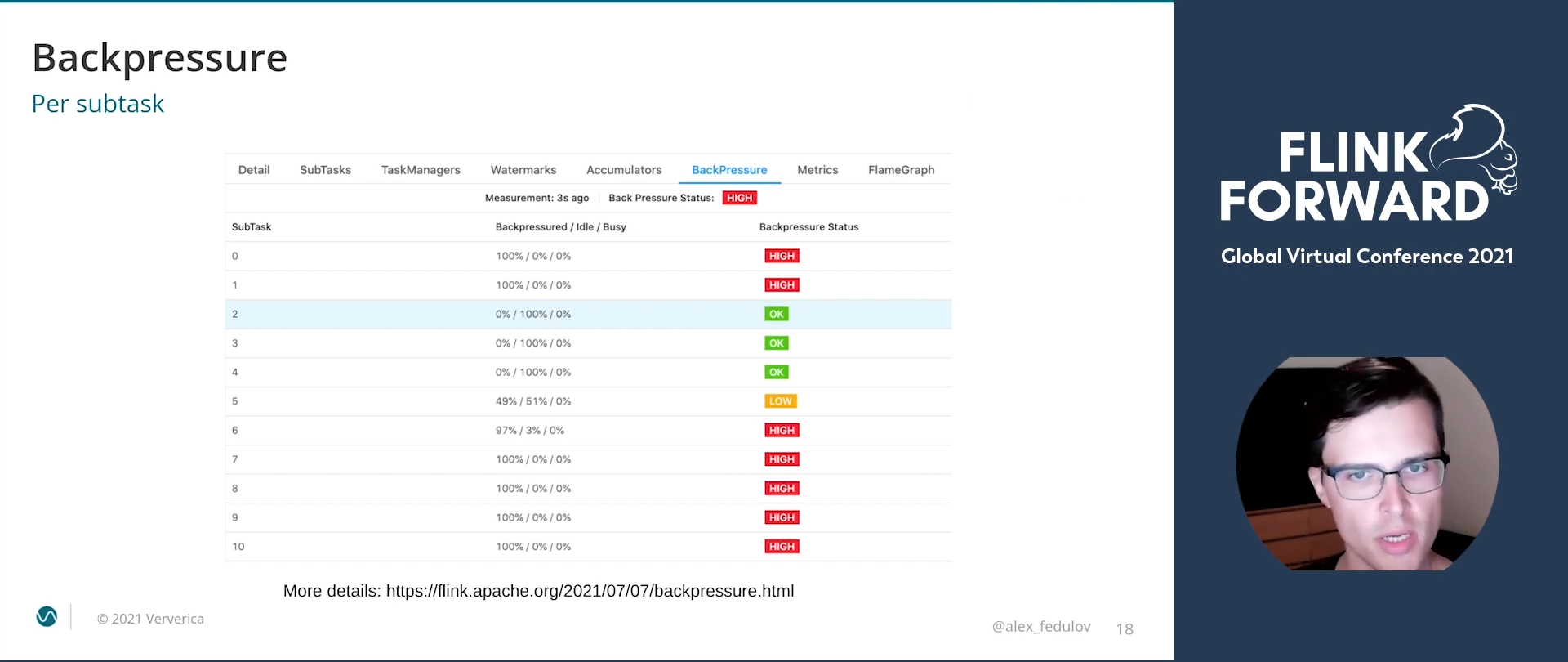Click the '97% / 3% / 0%' value

(x=530, y=430)
